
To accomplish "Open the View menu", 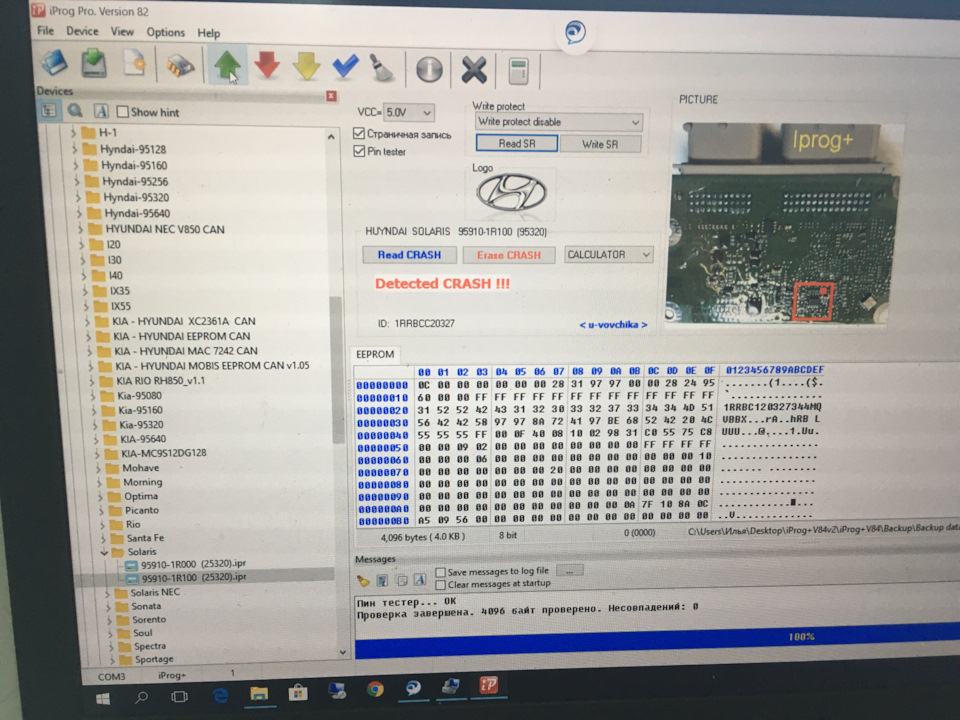I will click(122, 31).
